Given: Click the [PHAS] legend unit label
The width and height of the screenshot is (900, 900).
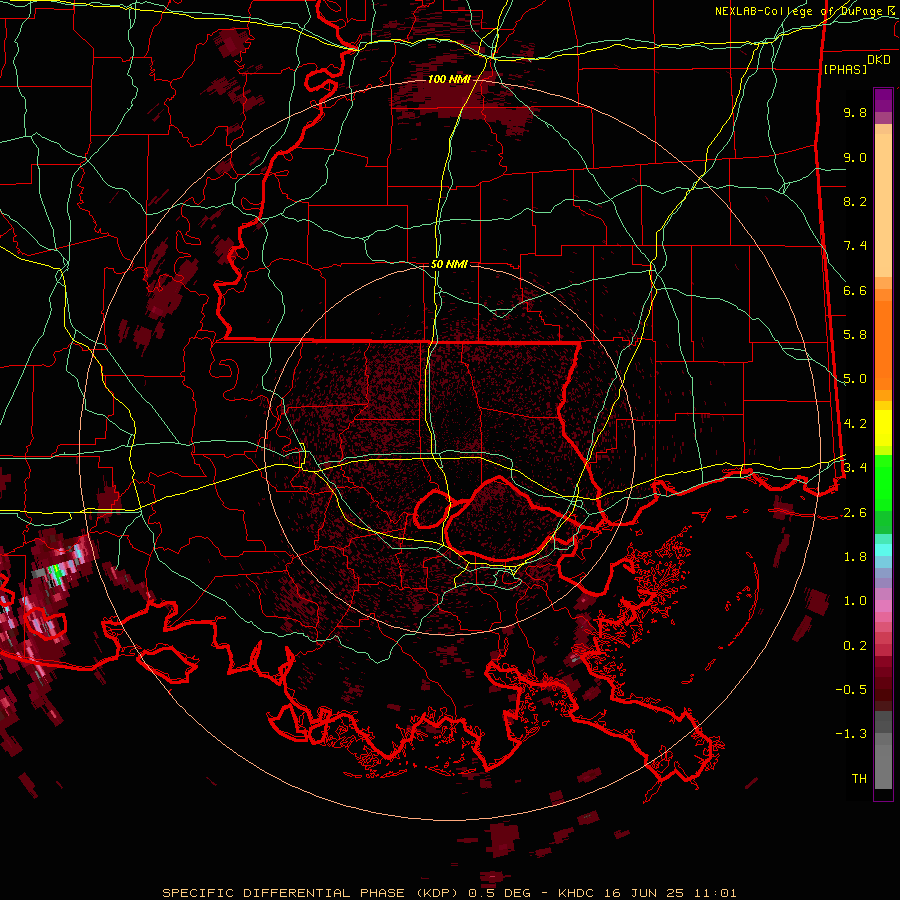Looking at the screenshot, I should pyautogui.click(x=845, y=70).
